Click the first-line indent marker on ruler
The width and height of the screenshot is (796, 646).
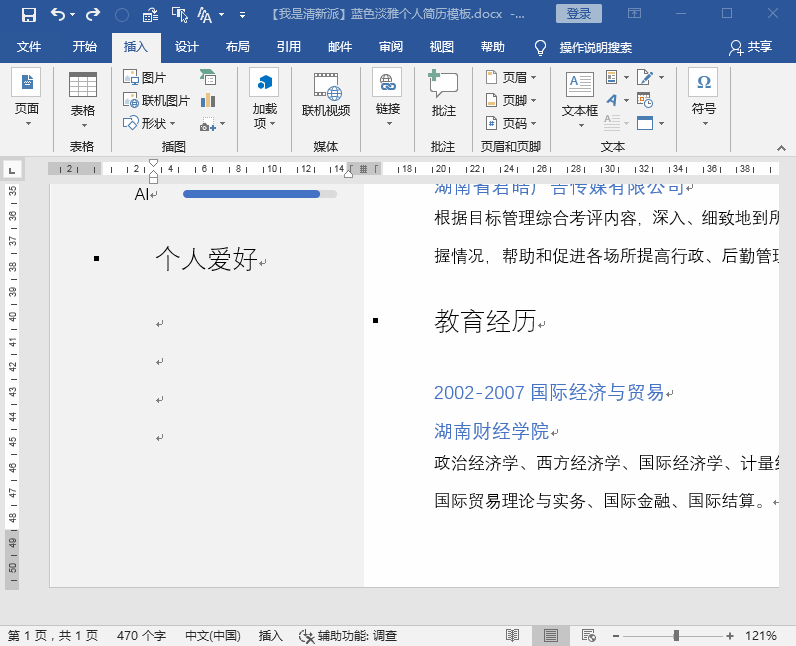(x=153, y=163)
